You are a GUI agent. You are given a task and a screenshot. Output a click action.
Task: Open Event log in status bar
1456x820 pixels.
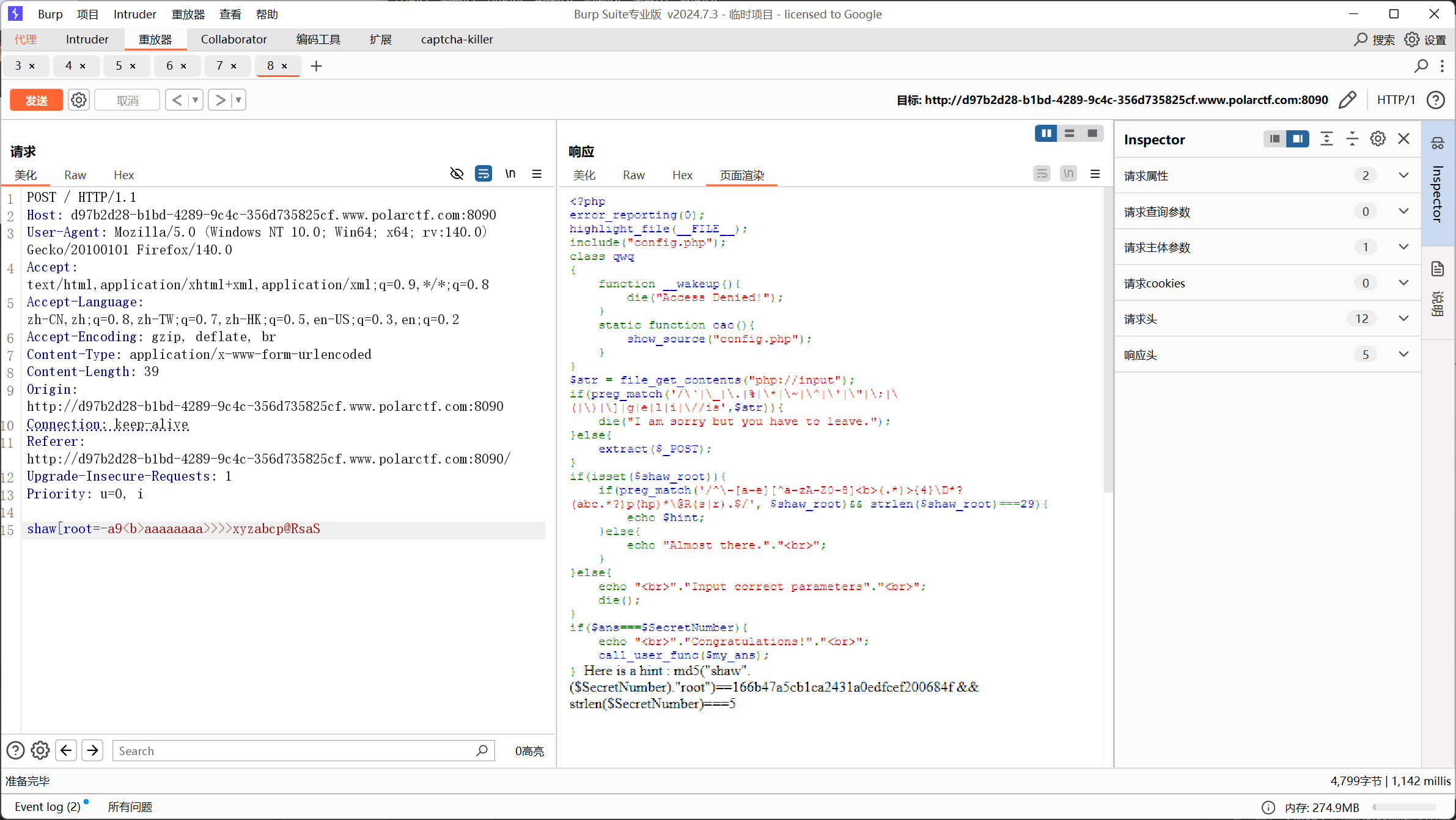point(48,807)
